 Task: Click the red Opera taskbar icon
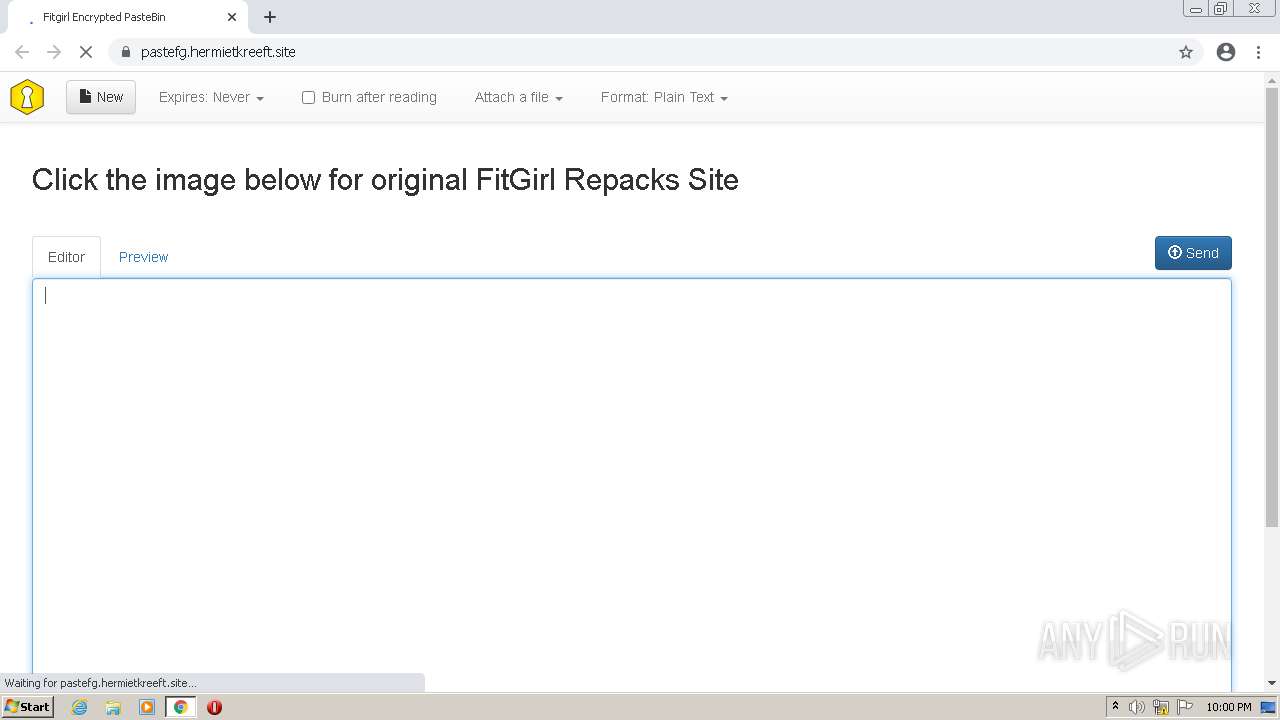[x=214, y=707]
